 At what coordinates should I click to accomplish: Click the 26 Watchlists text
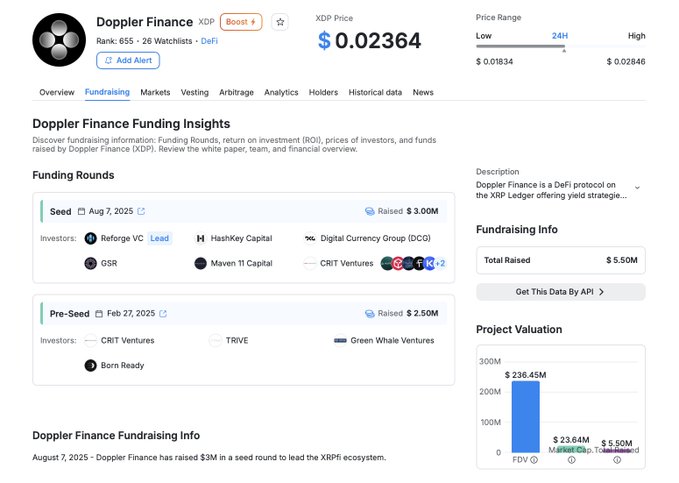[x=167, y=41]
